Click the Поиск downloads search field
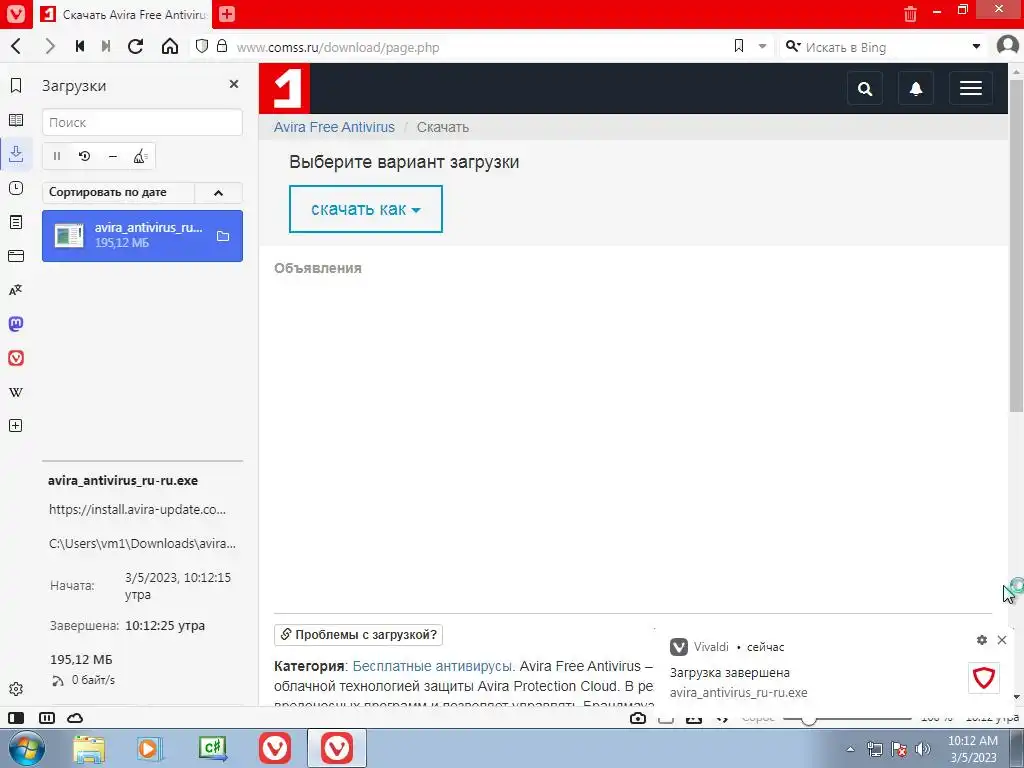This screenshot has width=1024, height=768. click(142, 122)
